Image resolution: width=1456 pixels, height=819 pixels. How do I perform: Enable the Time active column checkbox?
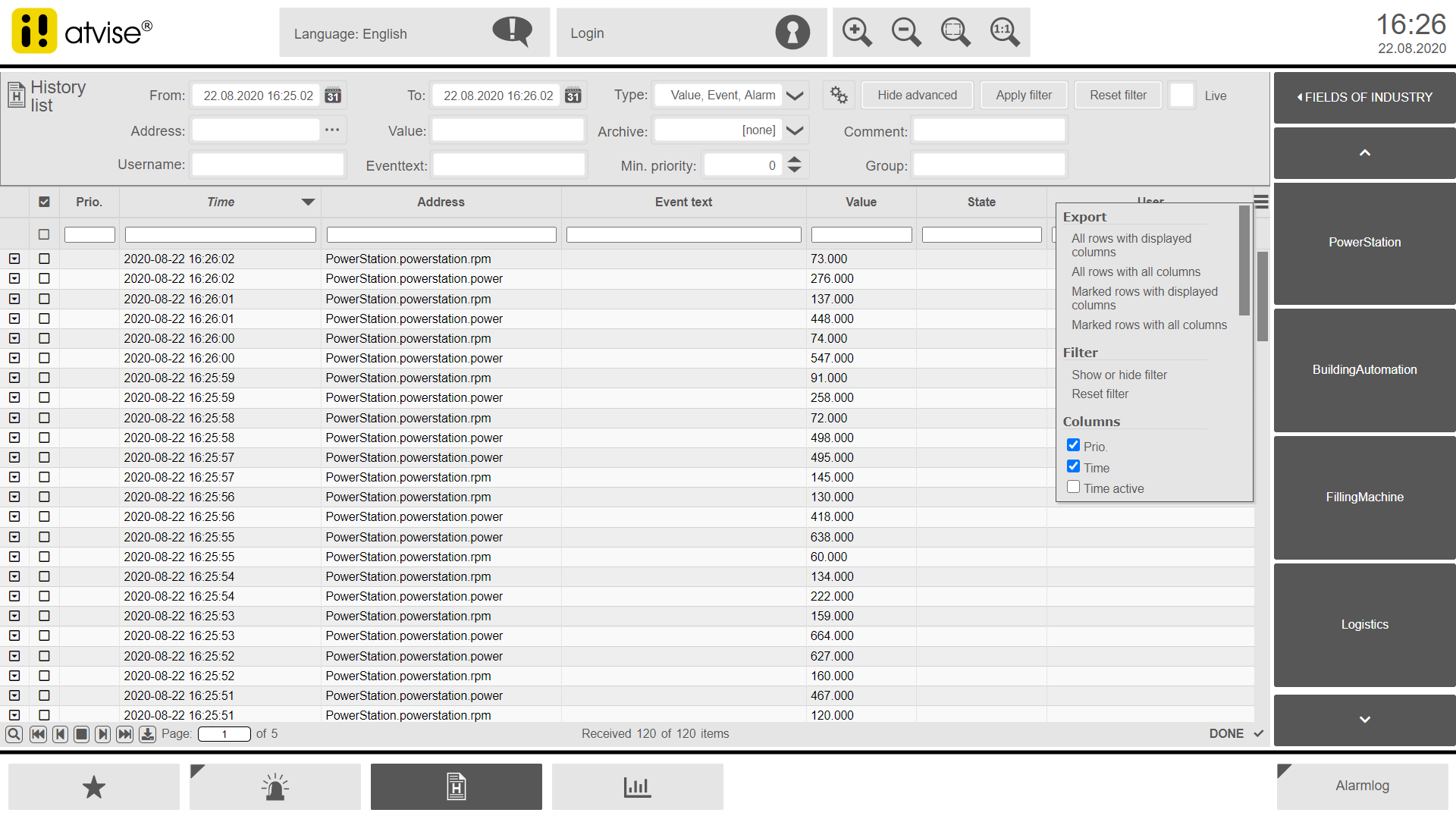[1073, 487]
